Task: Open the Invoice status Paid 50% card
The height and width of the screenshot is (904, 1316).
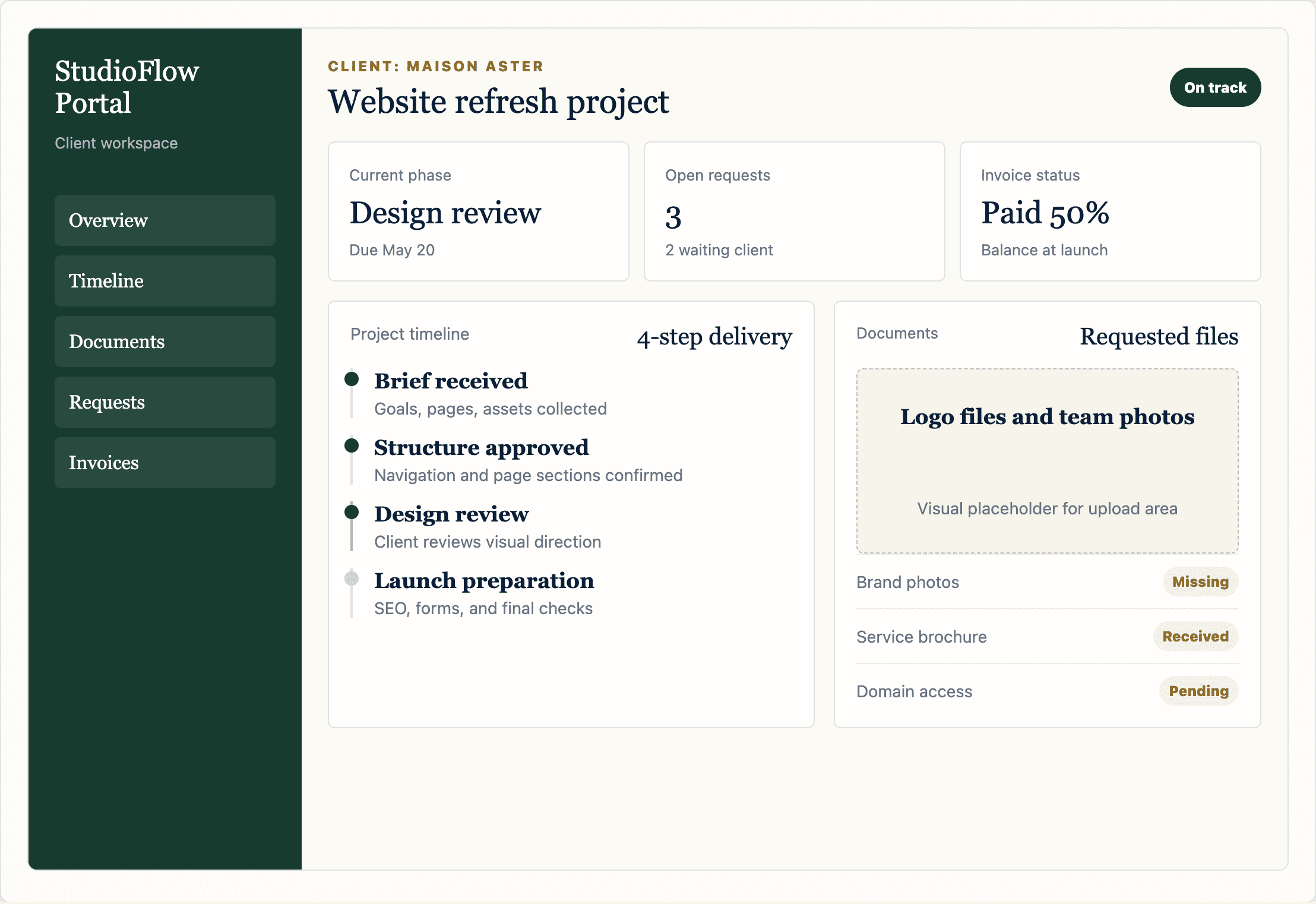Action: click(1111, 211)
